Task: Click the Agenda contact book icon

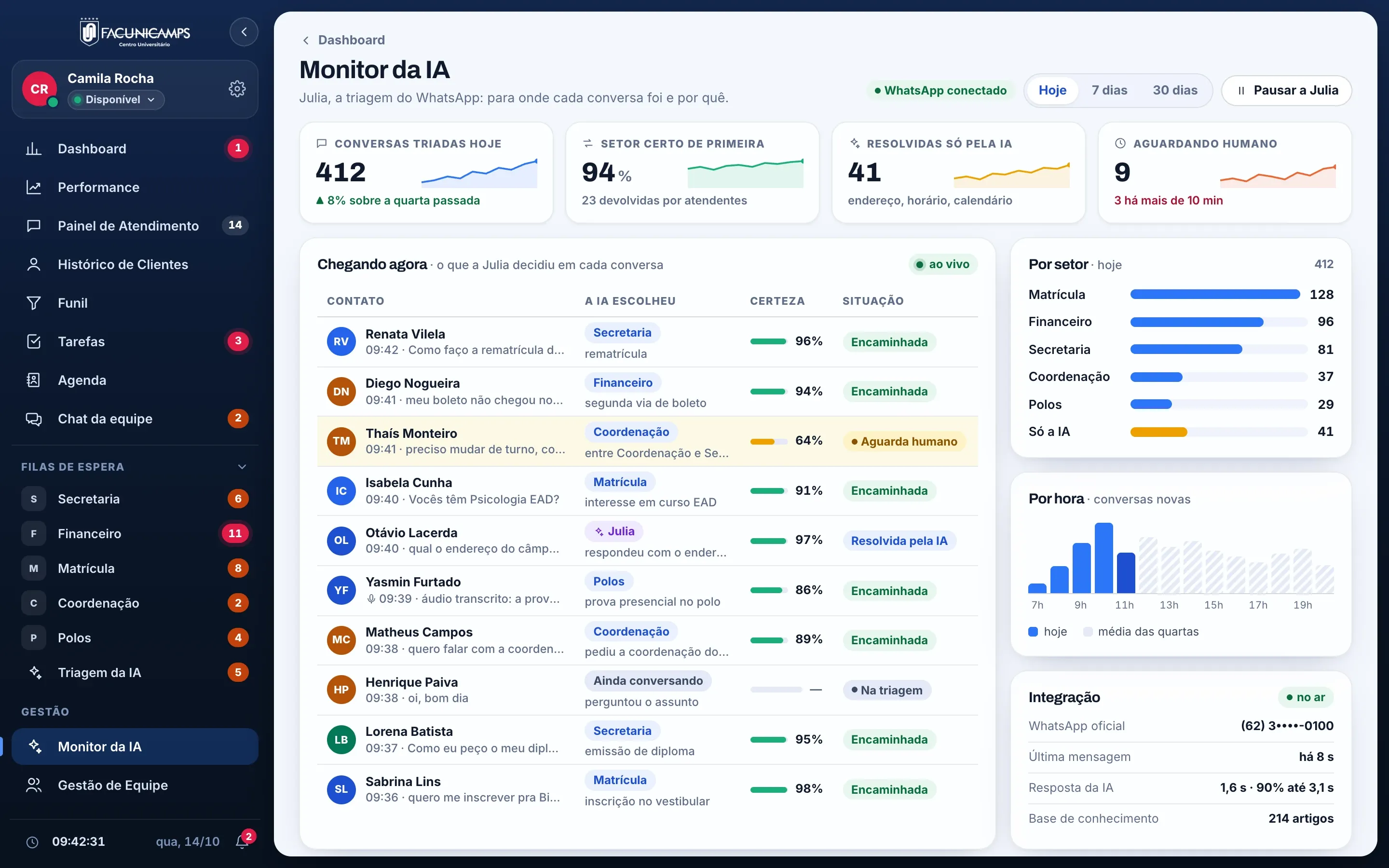Action: (x=34, y=380)
